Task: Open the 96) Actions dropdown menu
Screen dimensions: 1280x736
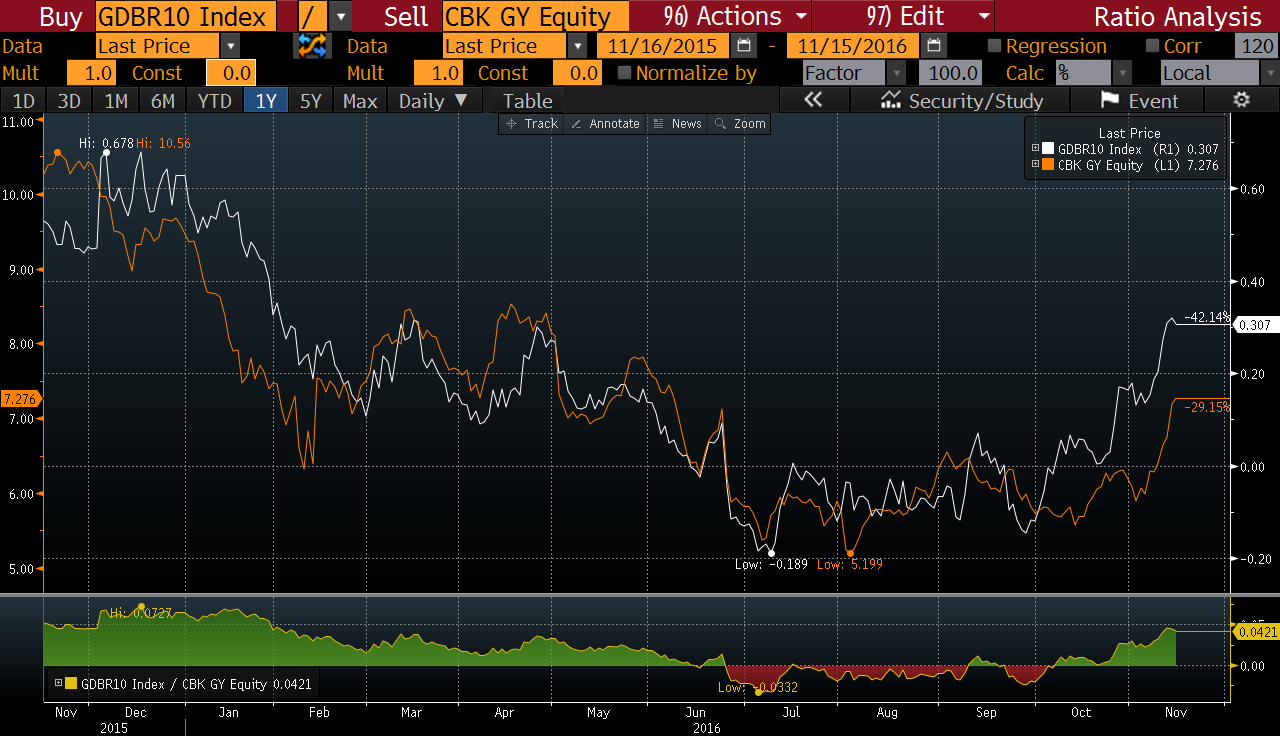Action: 734,16
